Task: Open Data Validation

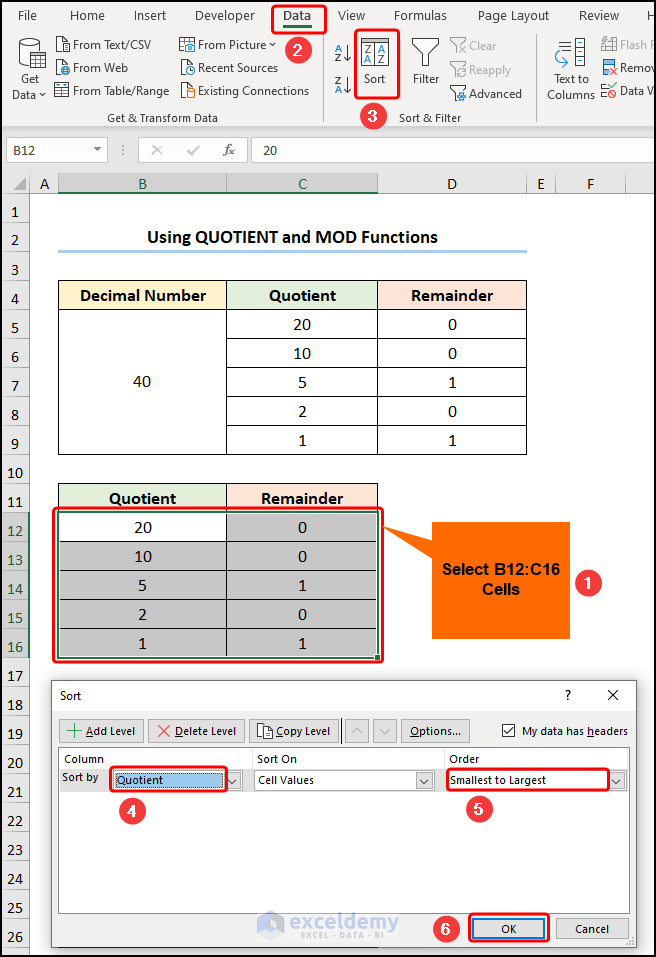Action: [627, 91]
